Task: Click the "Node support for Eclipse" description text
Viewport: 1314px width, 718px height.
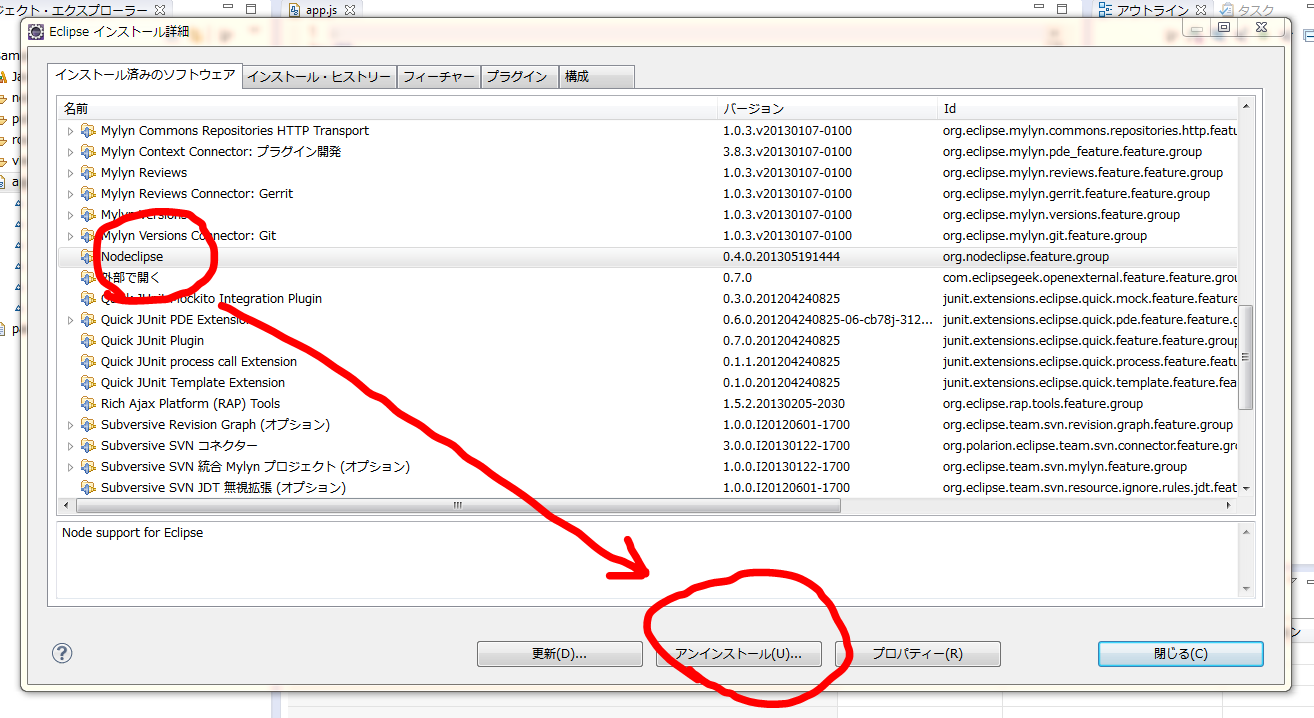Action: (132, 533)
